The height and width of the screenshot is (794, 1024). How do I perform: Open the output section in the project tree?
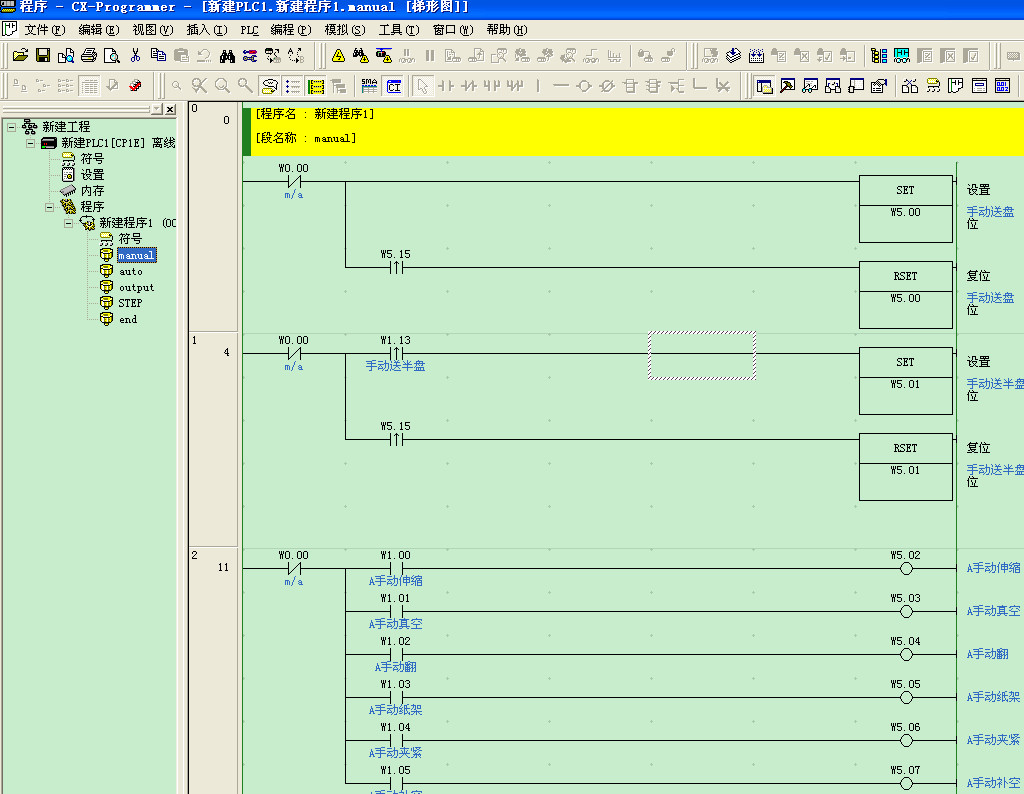pos(136,287)
